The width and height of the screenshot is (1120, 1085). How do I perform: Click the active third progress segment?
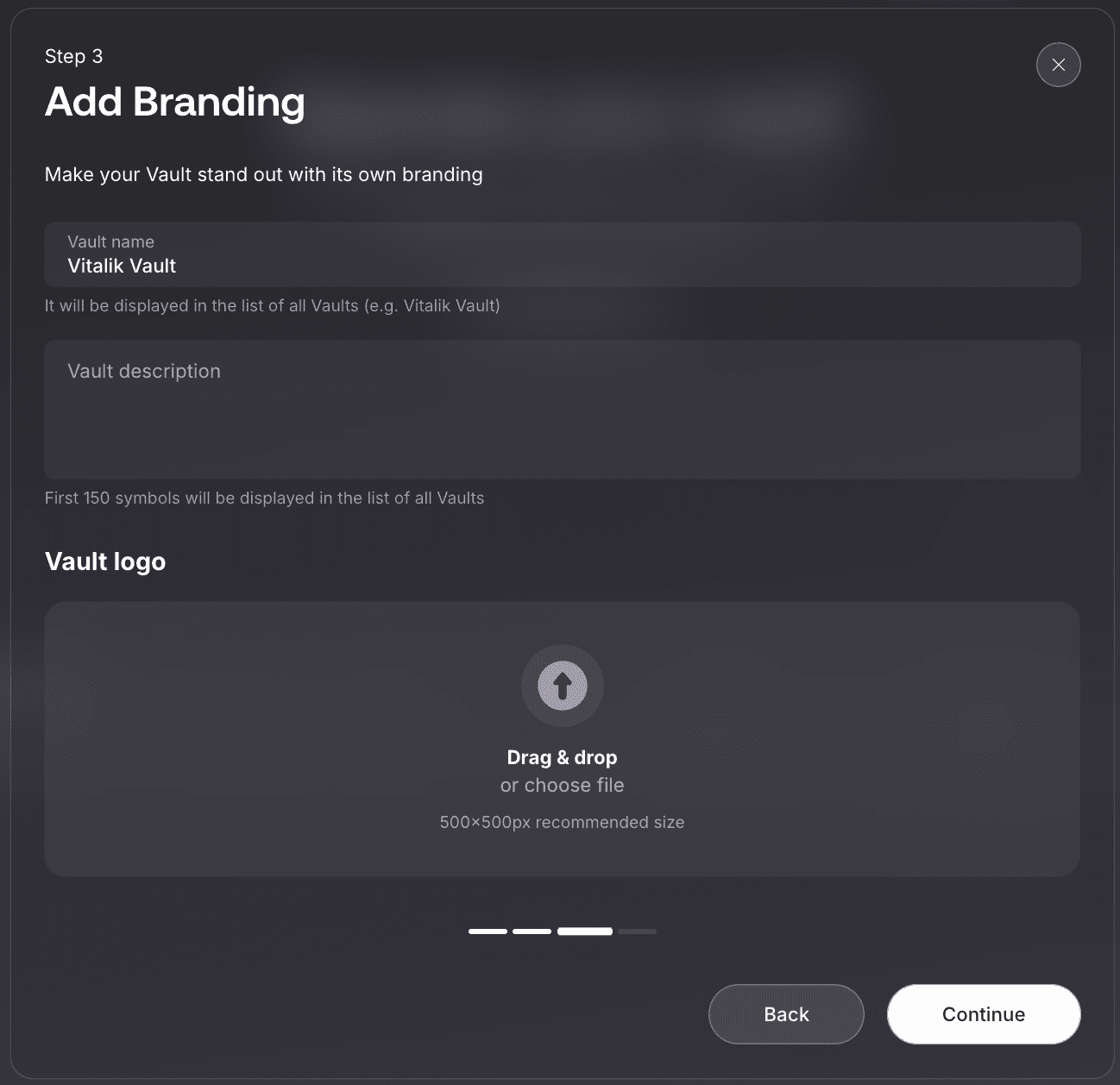point(585,931)
